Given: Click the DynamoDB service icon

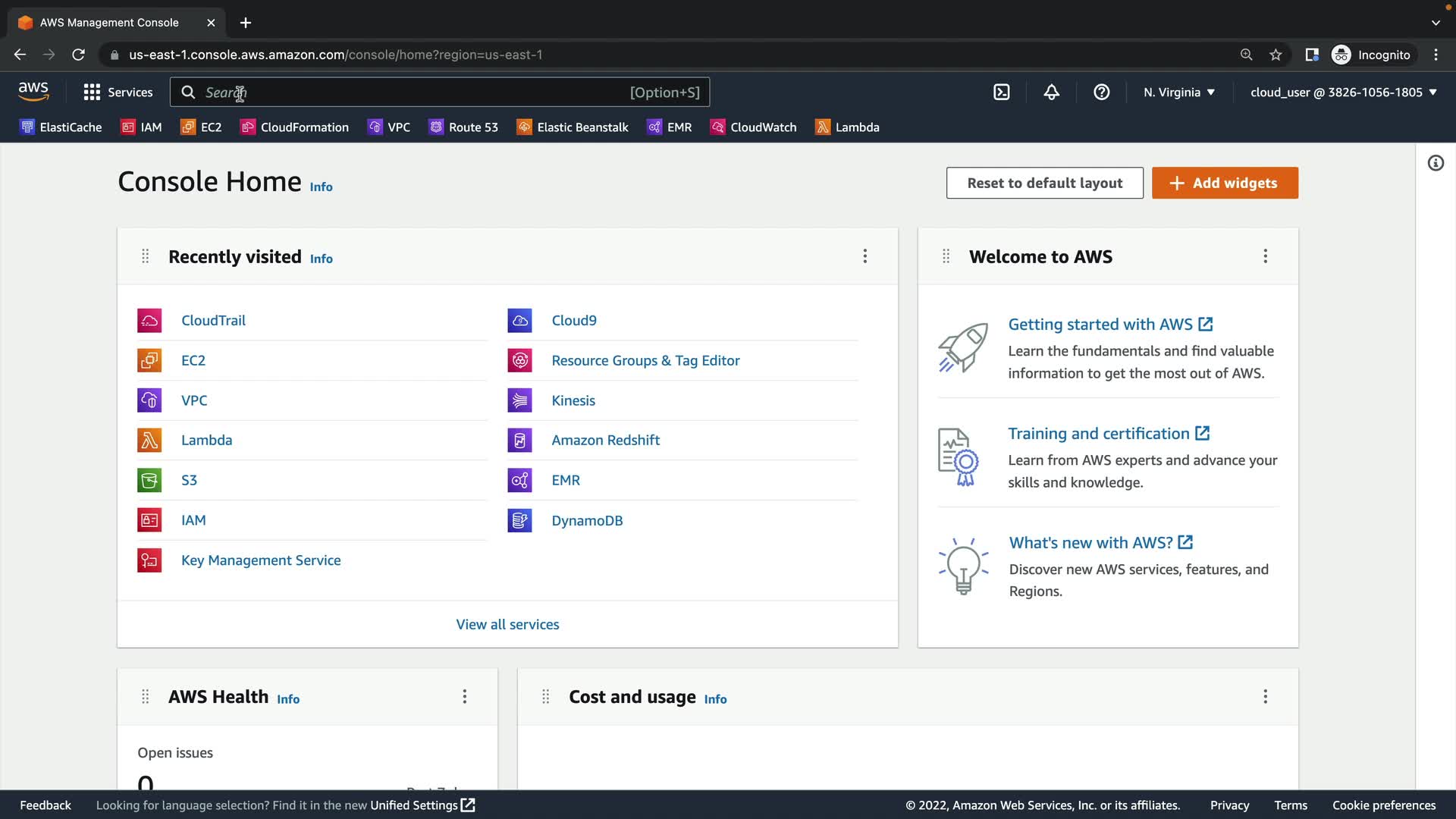Looking at the screenshot, I should click(x=519, y=521).
